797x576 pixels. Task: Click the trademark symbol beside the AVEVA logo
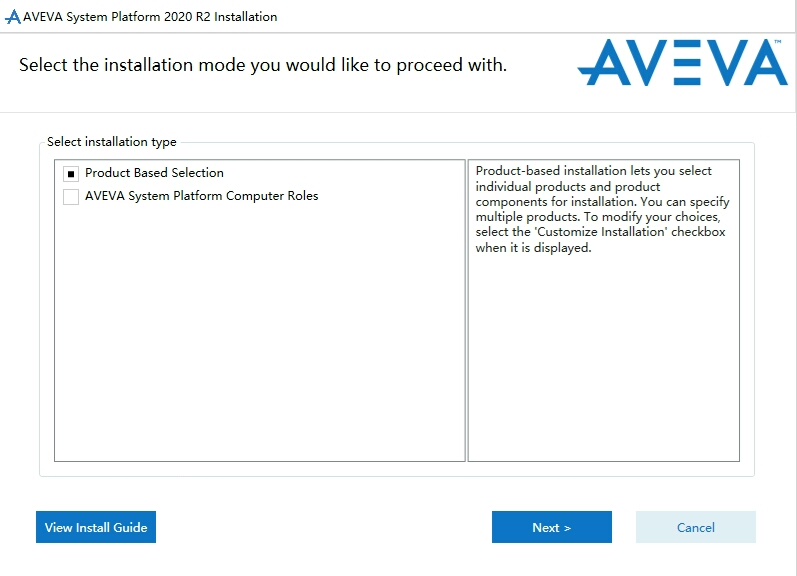tap(777, 43)
